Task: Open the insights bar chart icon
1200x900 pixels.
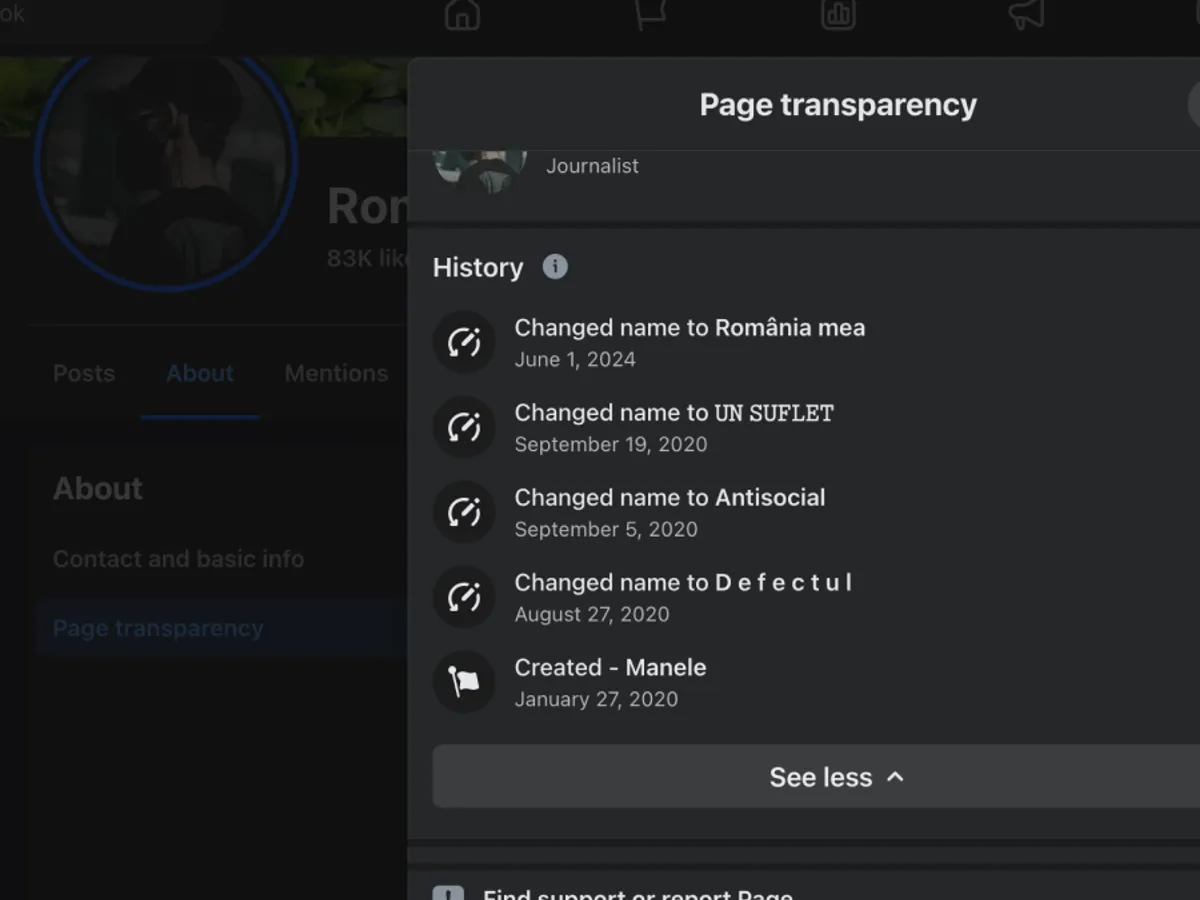Action: (838, 15)
